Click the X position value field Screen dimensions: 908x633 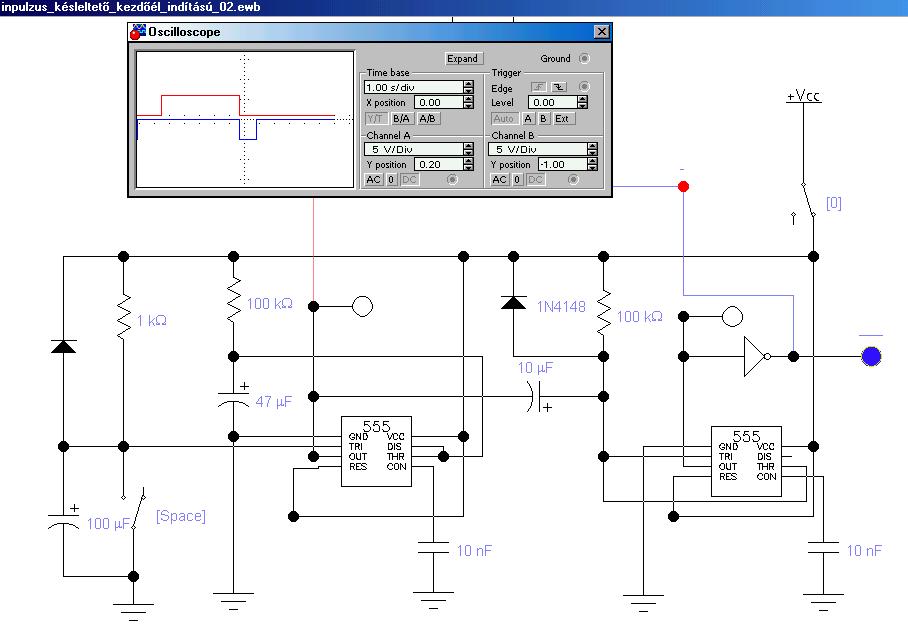[438, 103]
